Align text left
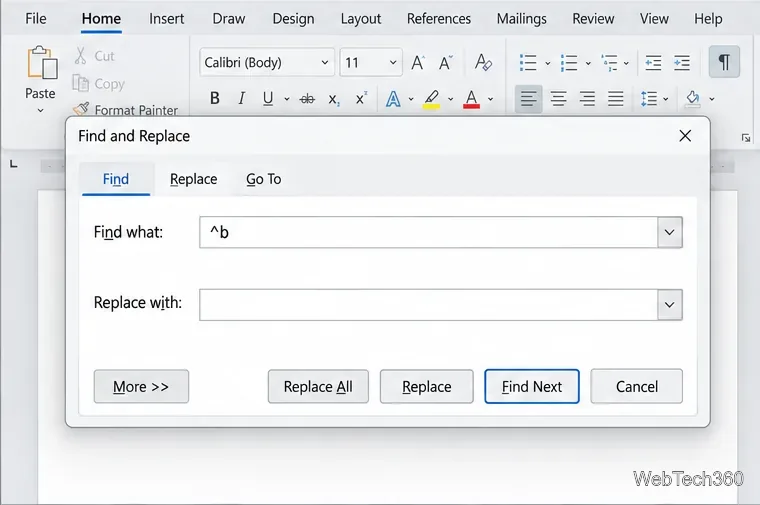The height and width of the screenshot is (505, 760). tap(528, 99)
